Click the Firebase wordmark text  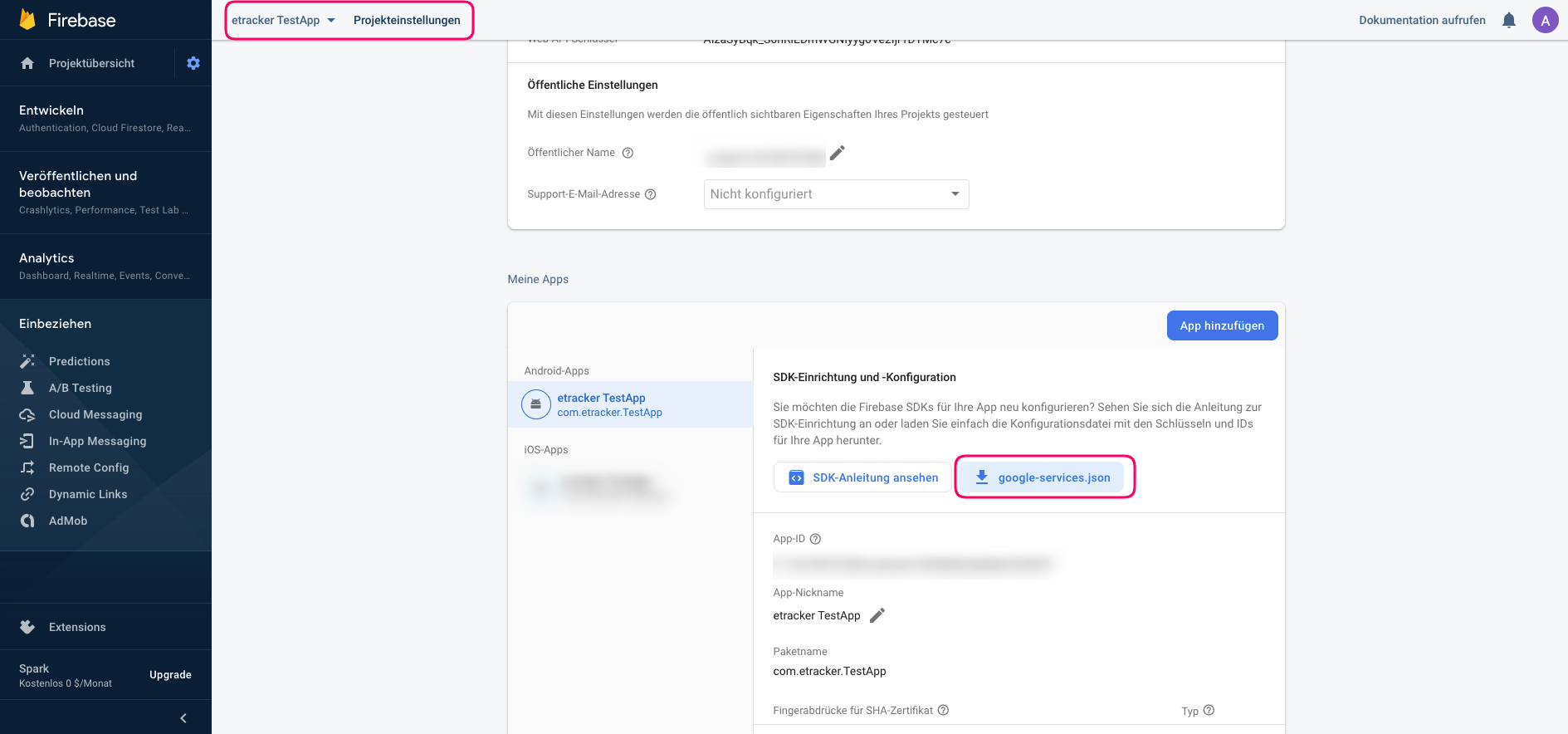[x=81, y=20]
